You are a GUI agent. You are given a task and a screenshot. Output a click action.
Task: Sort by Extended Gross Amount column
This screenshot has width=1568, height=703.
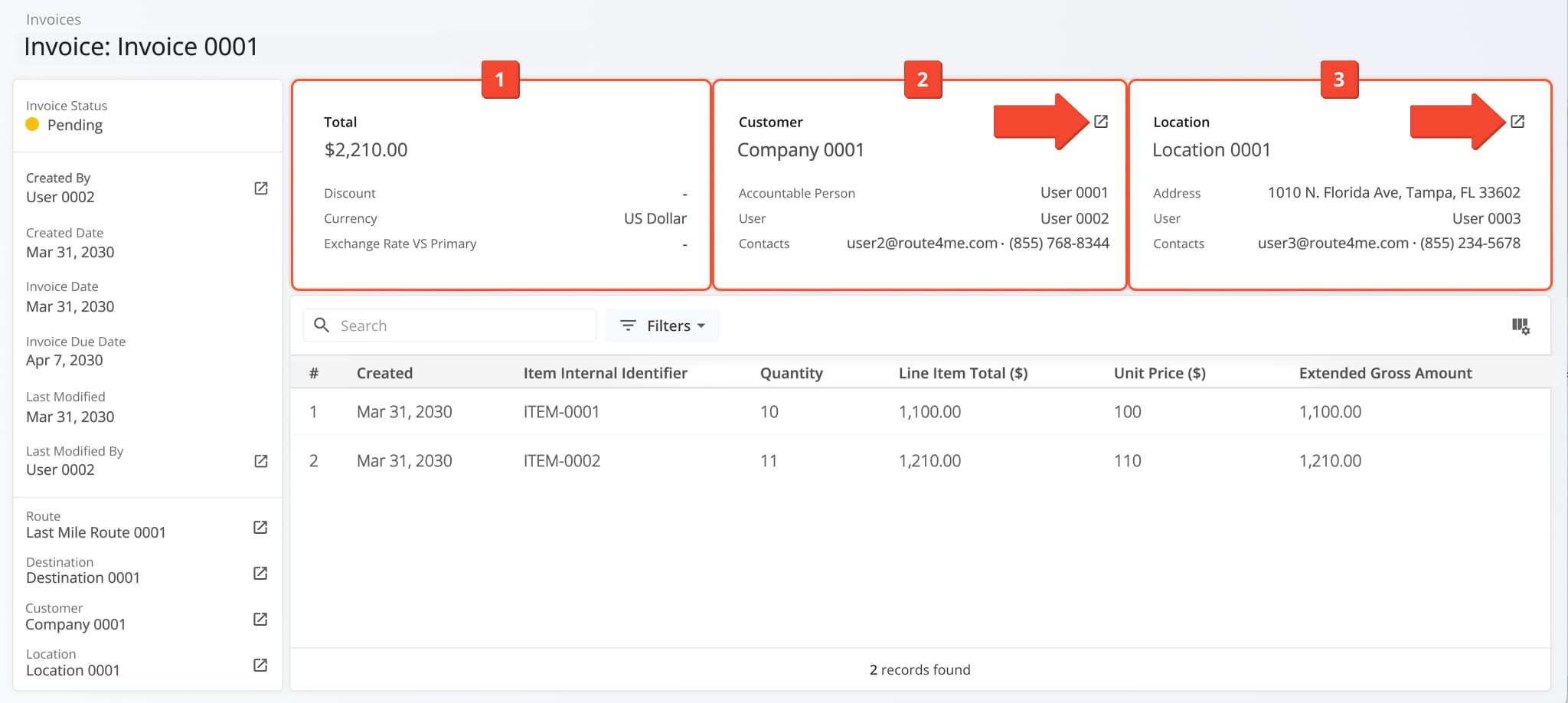pos(1385,373)
